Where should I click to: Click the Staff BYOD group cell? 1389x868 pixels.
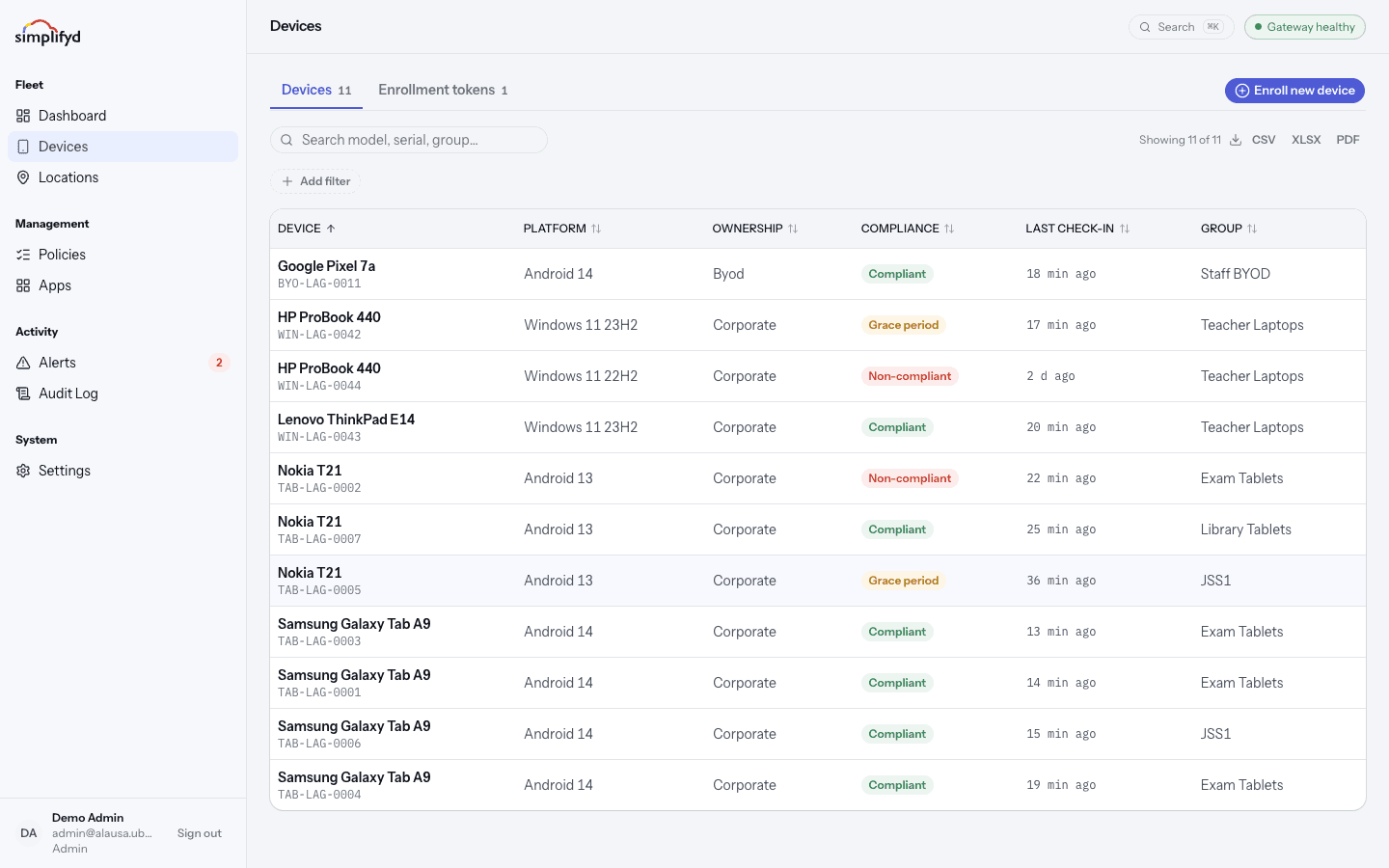1236,274
